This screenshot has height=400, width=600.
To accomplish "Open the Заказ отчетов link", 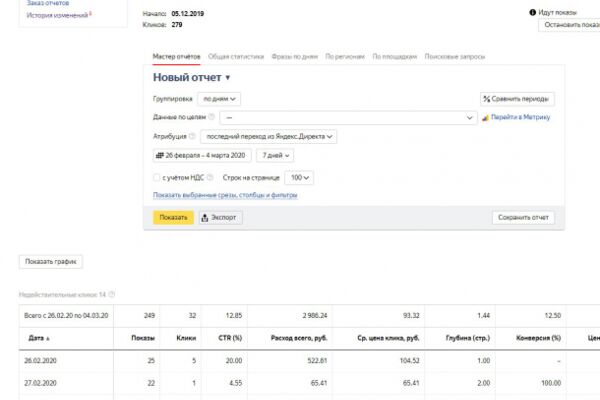I will (48, 3).
